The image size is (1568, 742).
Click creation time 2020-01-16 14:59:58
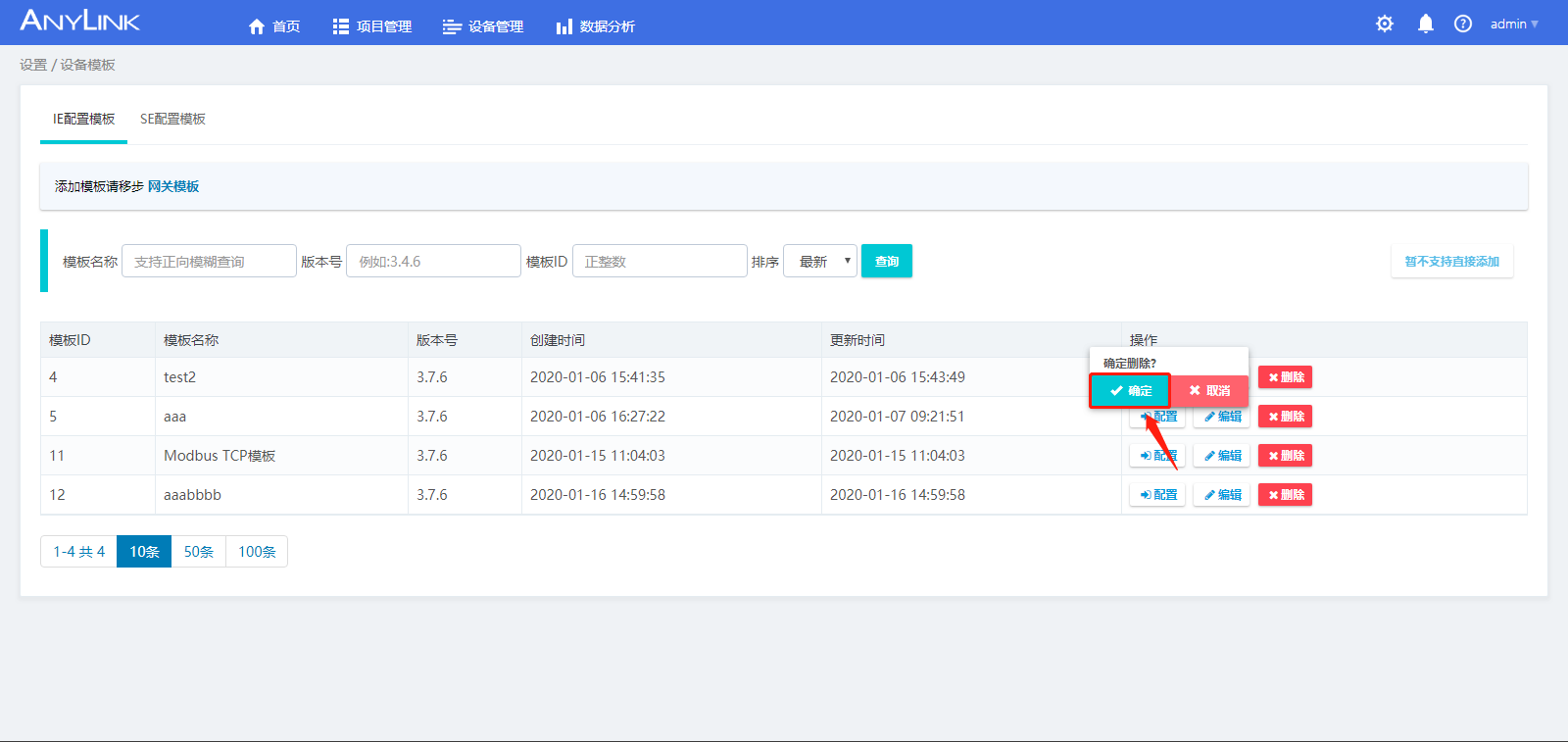pyautogui.click(x=598, y=495)
